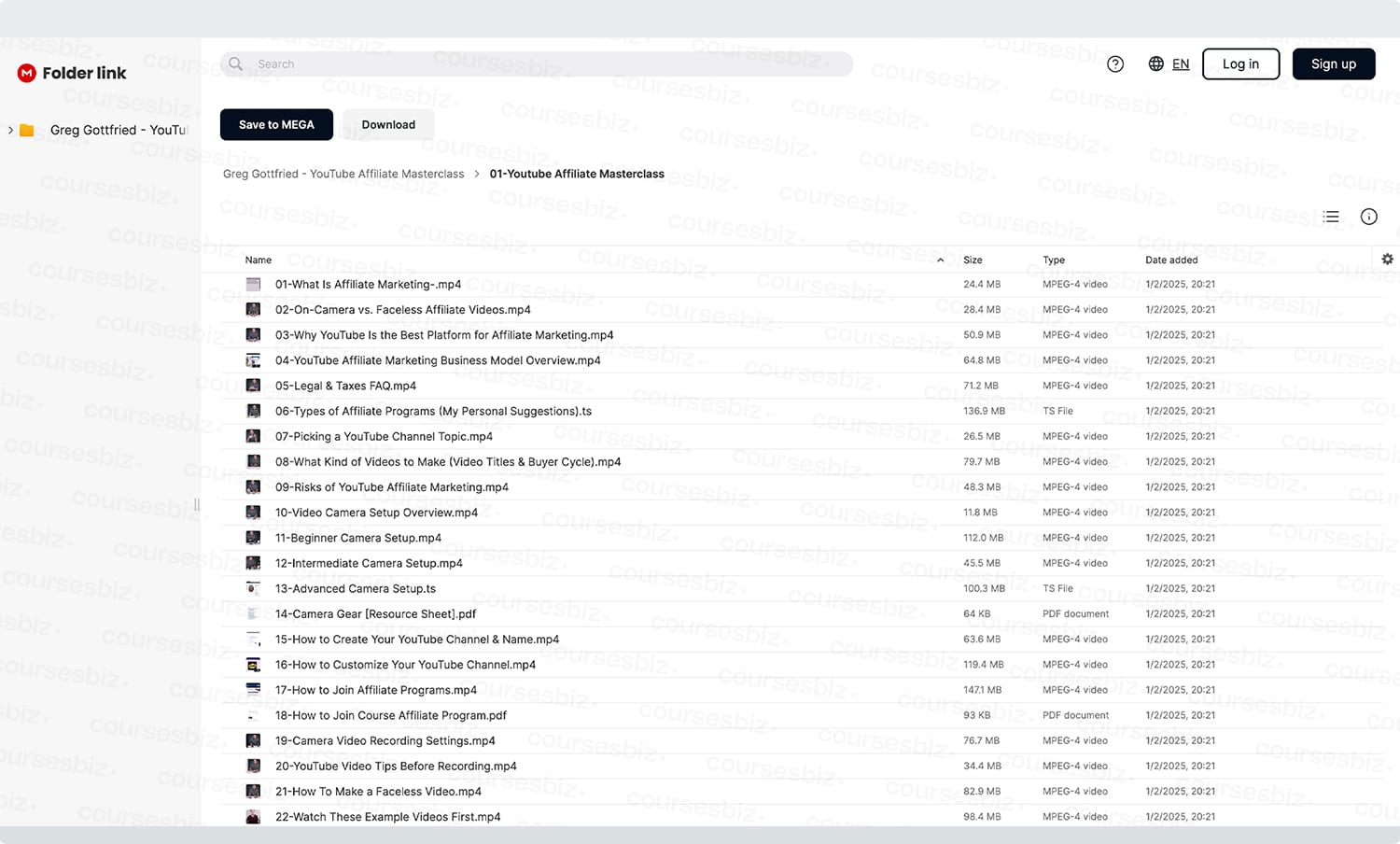Click into the Search field
The image size is (1400, 844).
pyautogui.click(x=537, y=63)
